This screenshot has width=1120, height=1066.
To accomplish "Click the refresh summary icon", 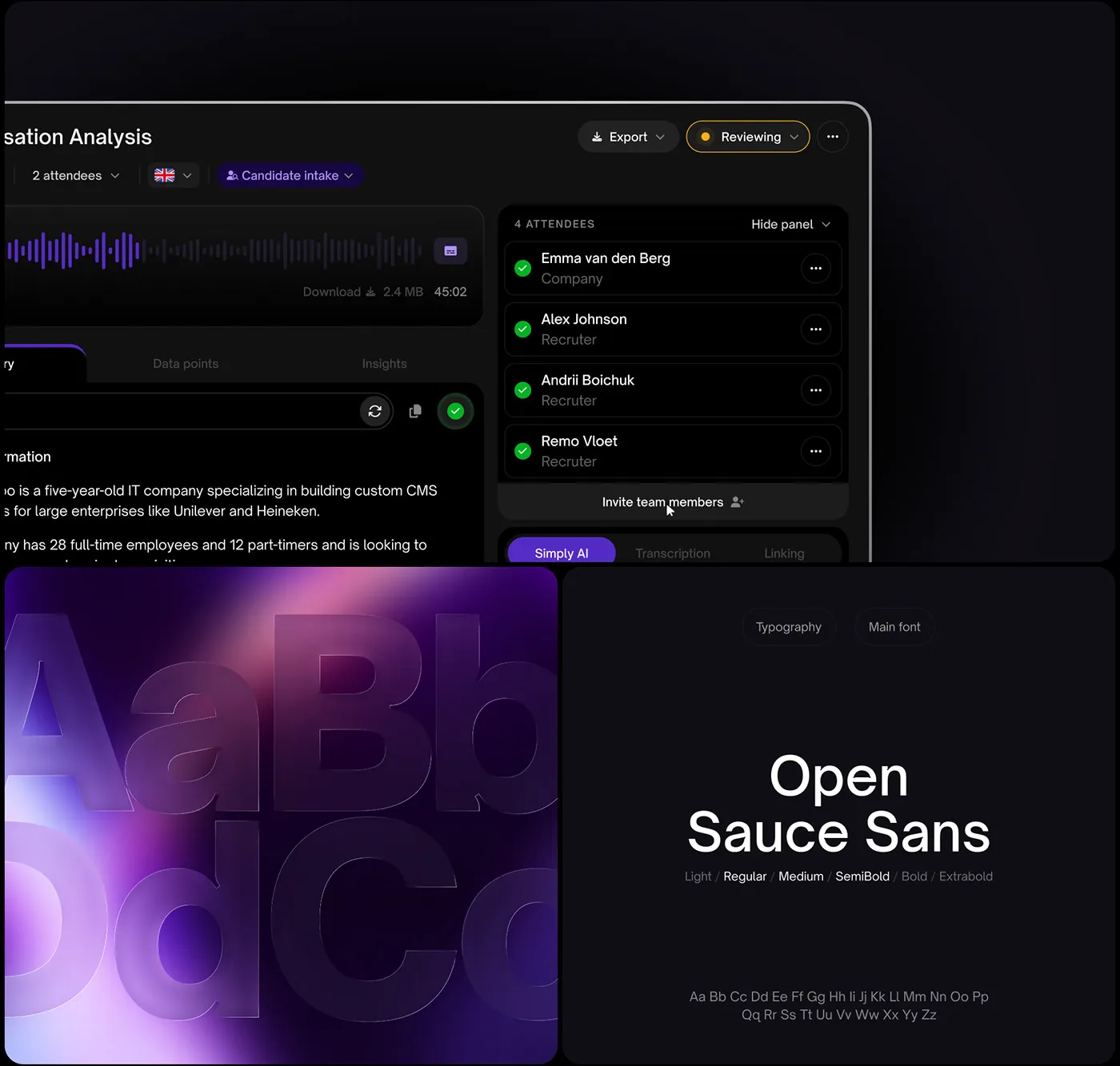I will (x=374, y=411).
